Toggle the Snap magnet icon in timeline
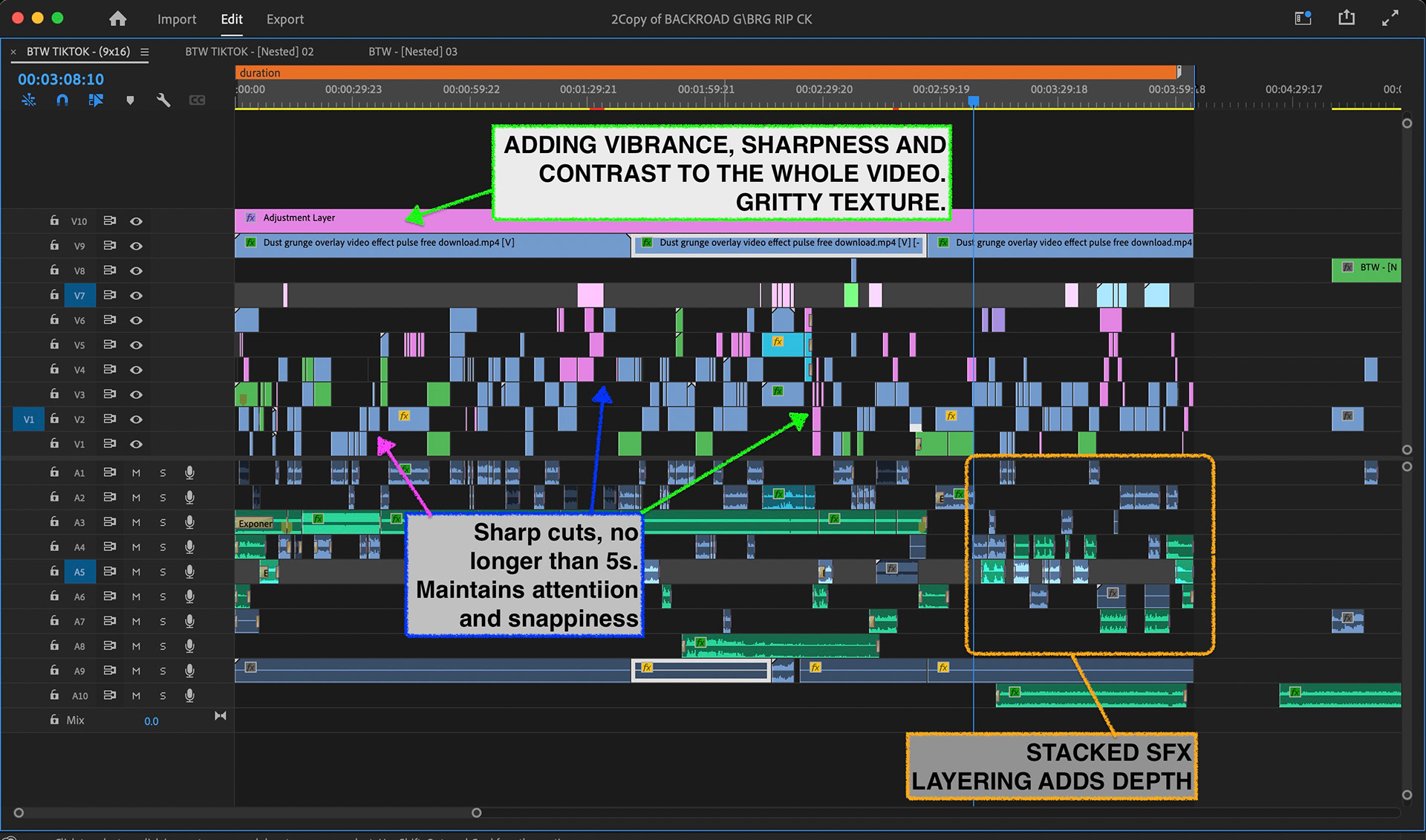1426x840 pixels. click(62, 100)
